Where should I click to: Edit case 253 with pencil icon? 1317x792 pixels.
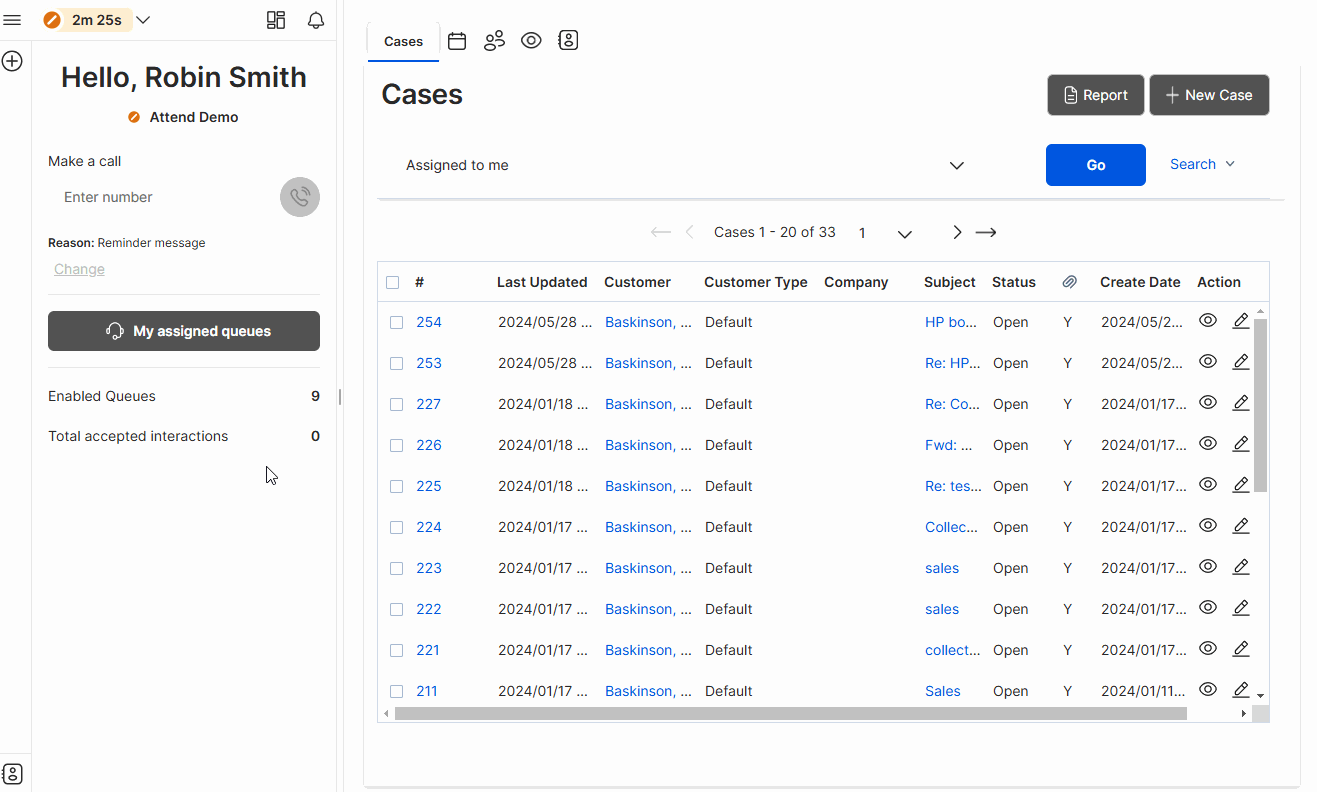tap(1241, 361)
